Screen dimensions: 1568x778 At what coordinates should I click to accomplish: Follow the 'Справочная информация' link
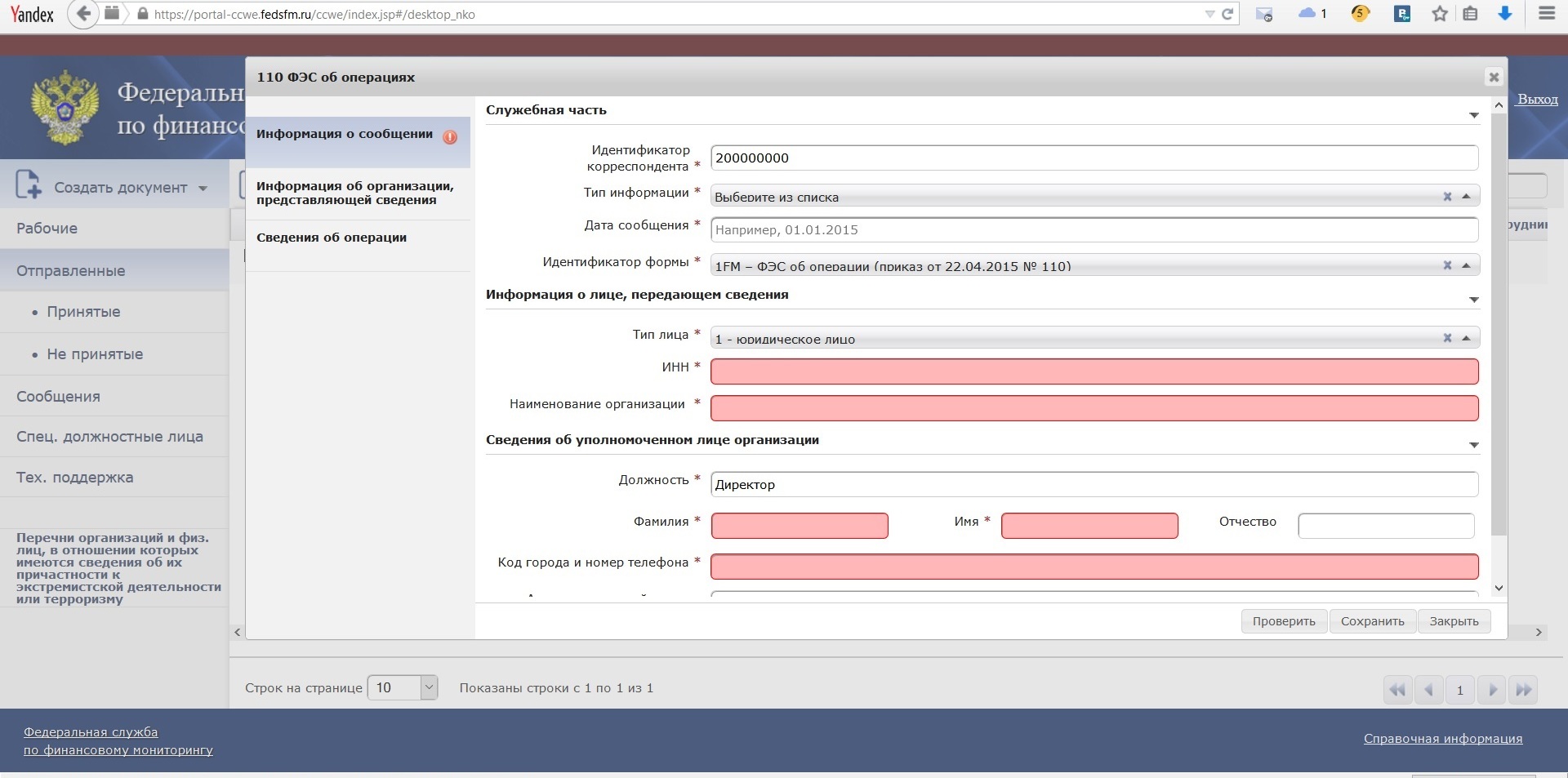(1442, 739)
